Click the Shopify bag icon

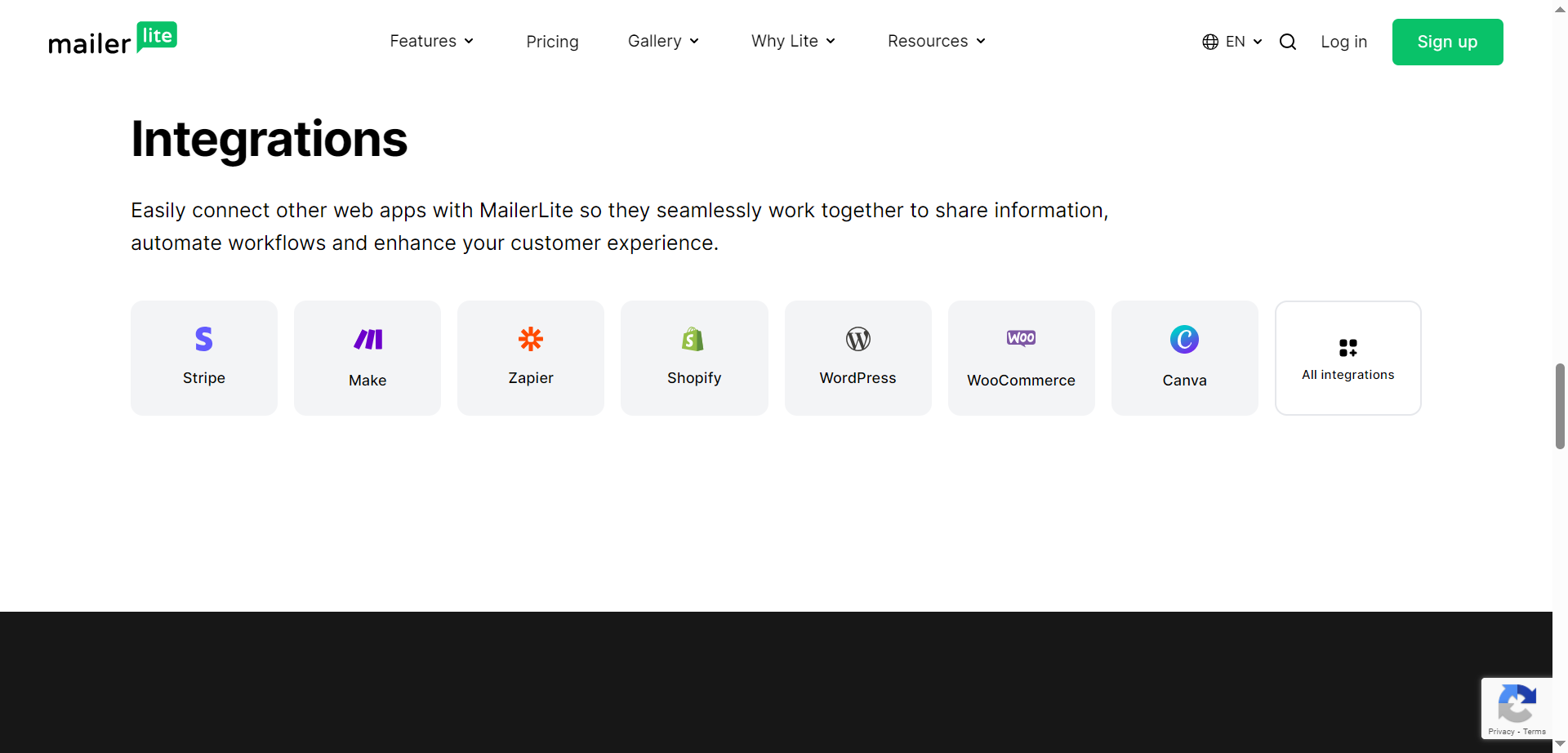tap(693, 339)
